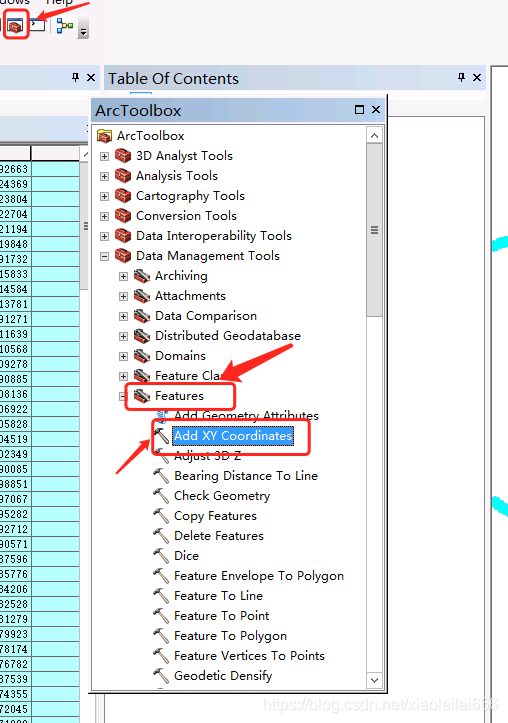Screen dimensions: 508x723
Task: Click the Archiving toolset icon
Action: point(142,276)
